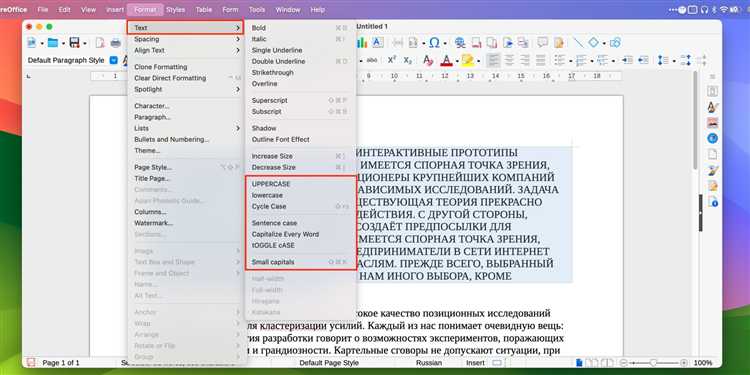Expand the Spacing submenu
The width and height of the screenshot is (750, 375).
pos(187,39)
